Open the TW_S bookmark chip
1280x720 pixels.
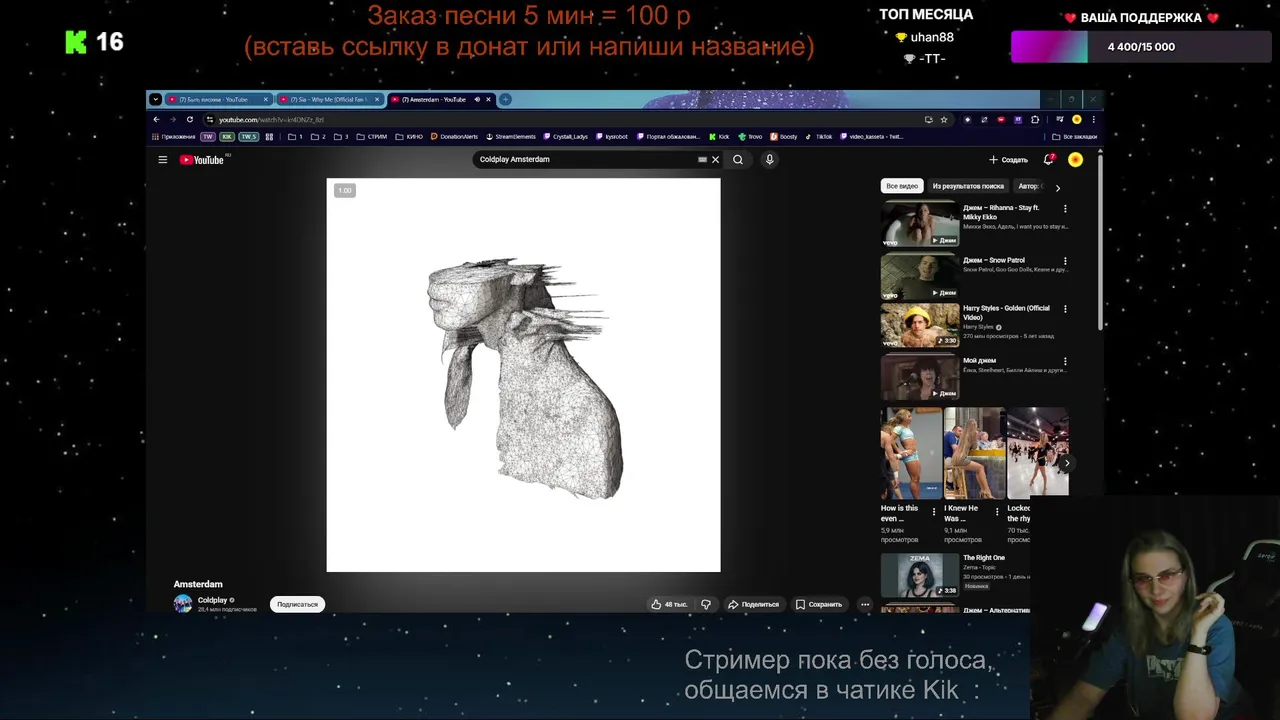point(248,136)
